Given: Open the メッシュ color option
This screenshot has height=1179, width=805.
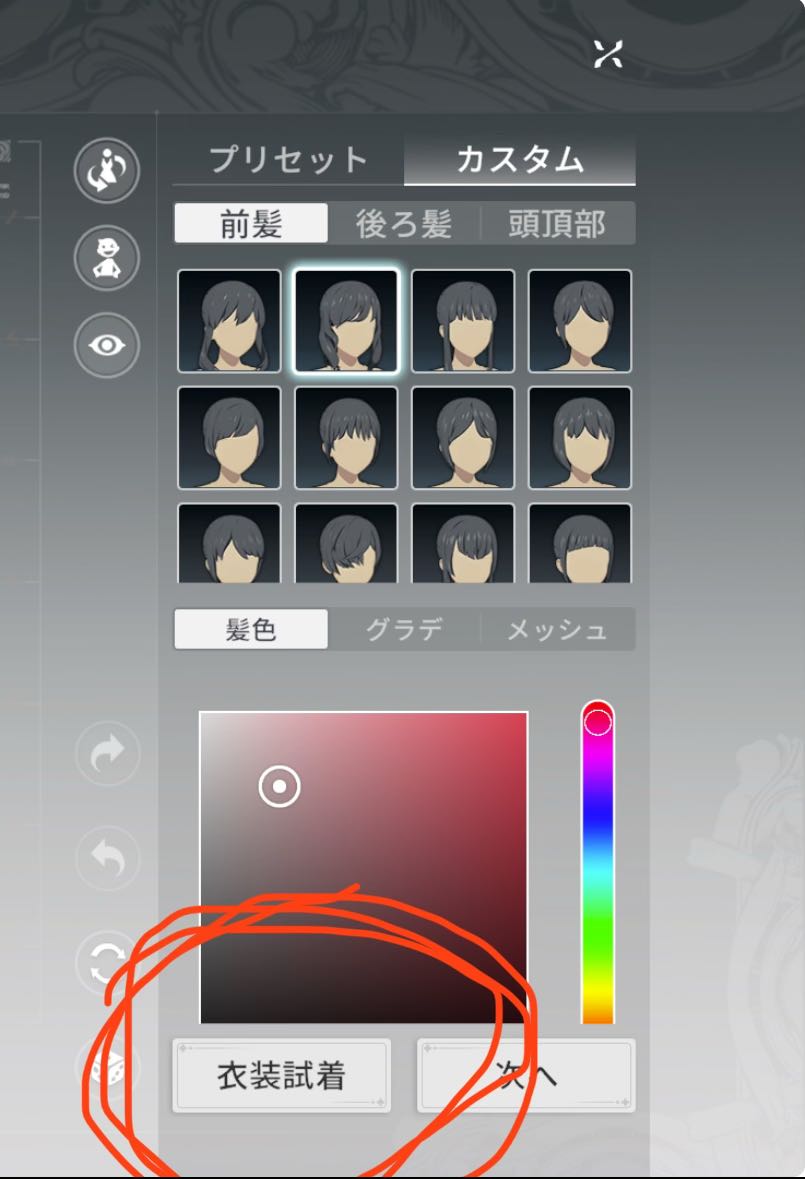Looking at the screenshot, I should (557, 629).
